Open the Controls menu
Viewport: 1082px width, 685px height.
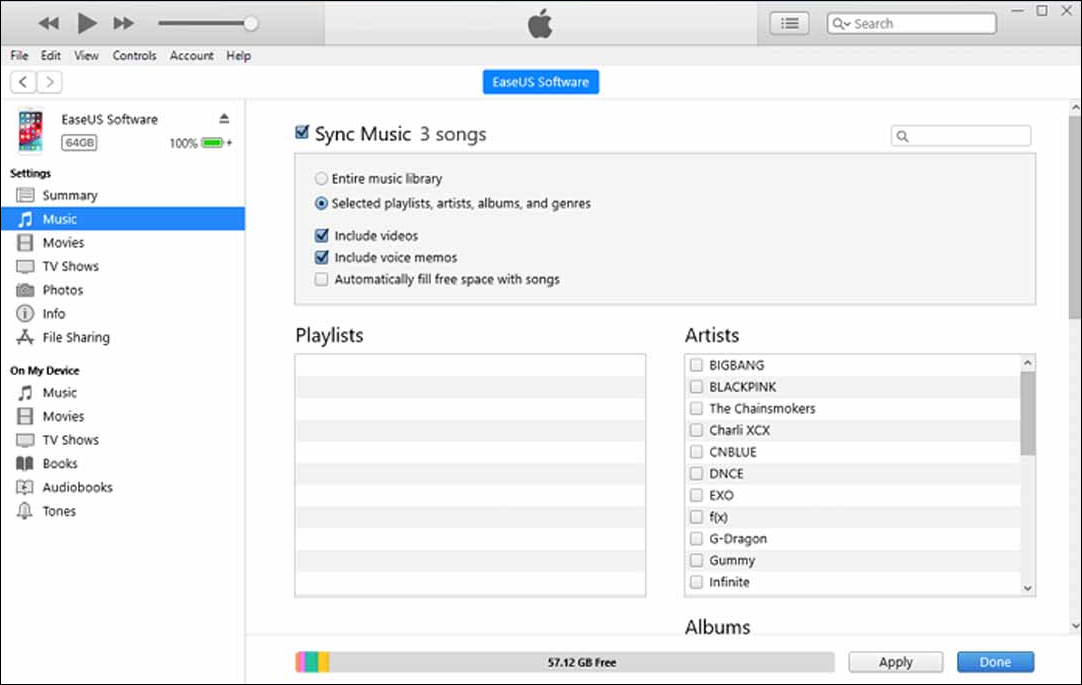click(x=134, y=56)
